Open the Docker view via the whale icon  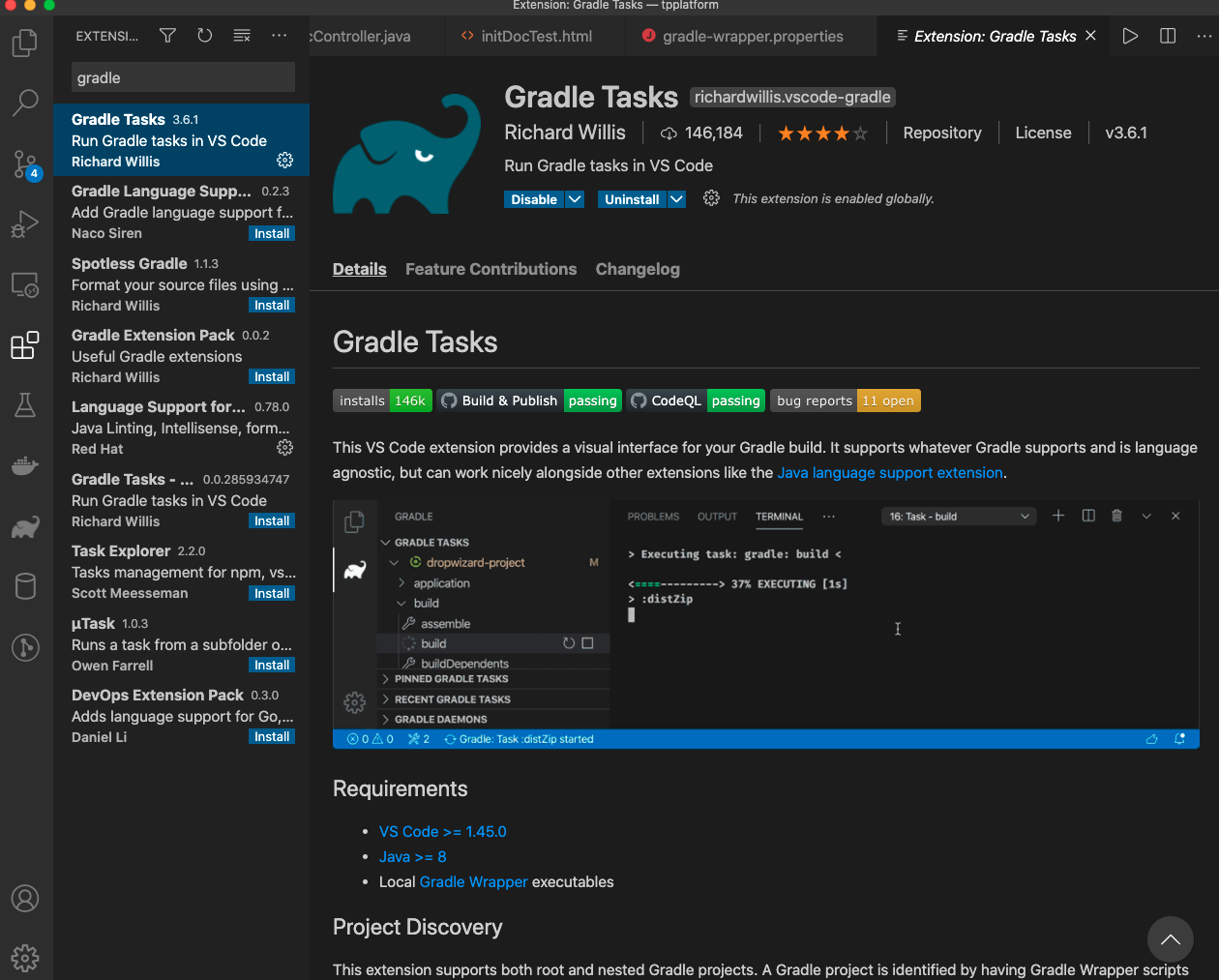25,465
